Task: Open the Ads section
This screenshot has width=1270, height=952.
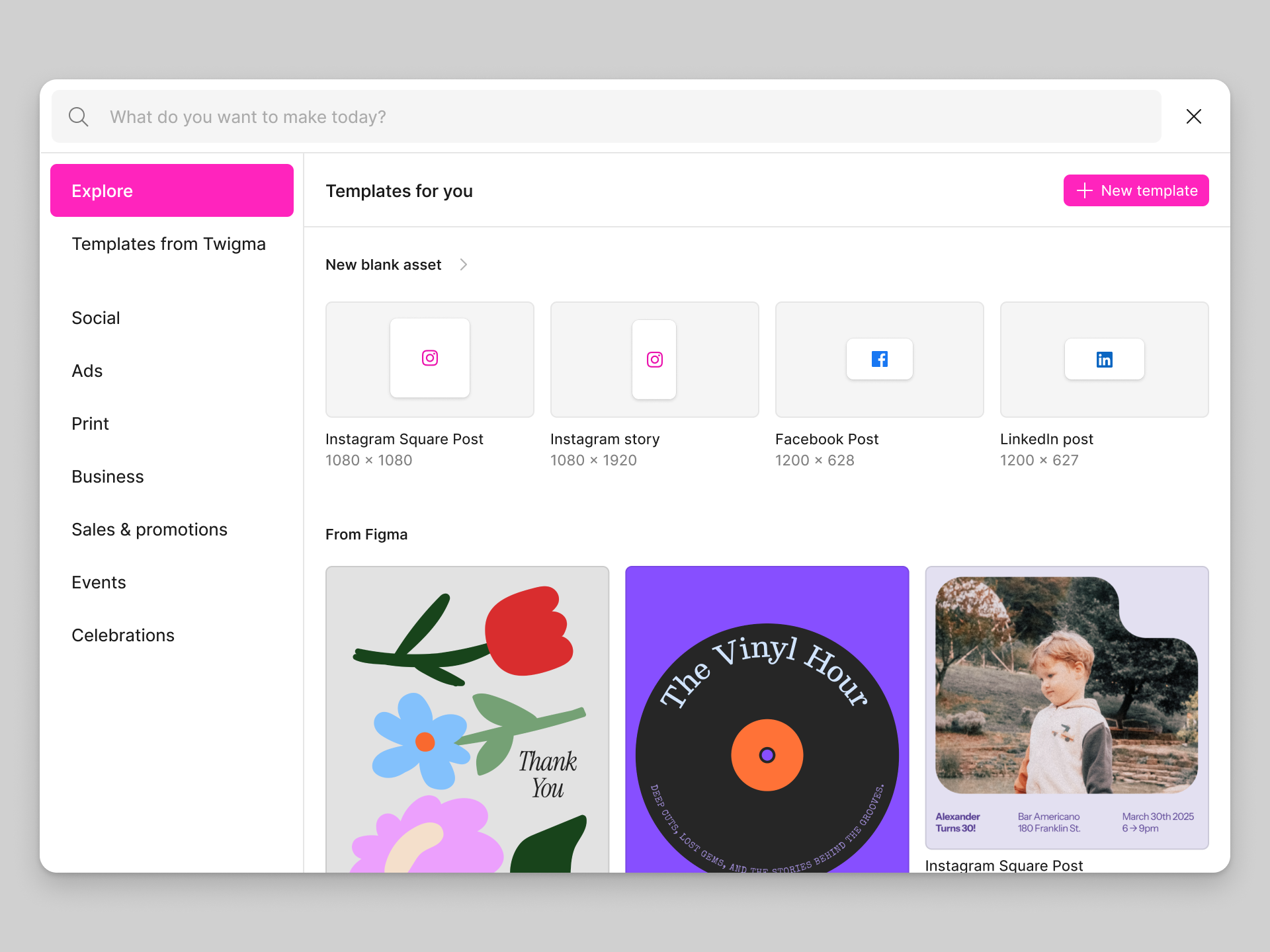Action: click(87, 370)
